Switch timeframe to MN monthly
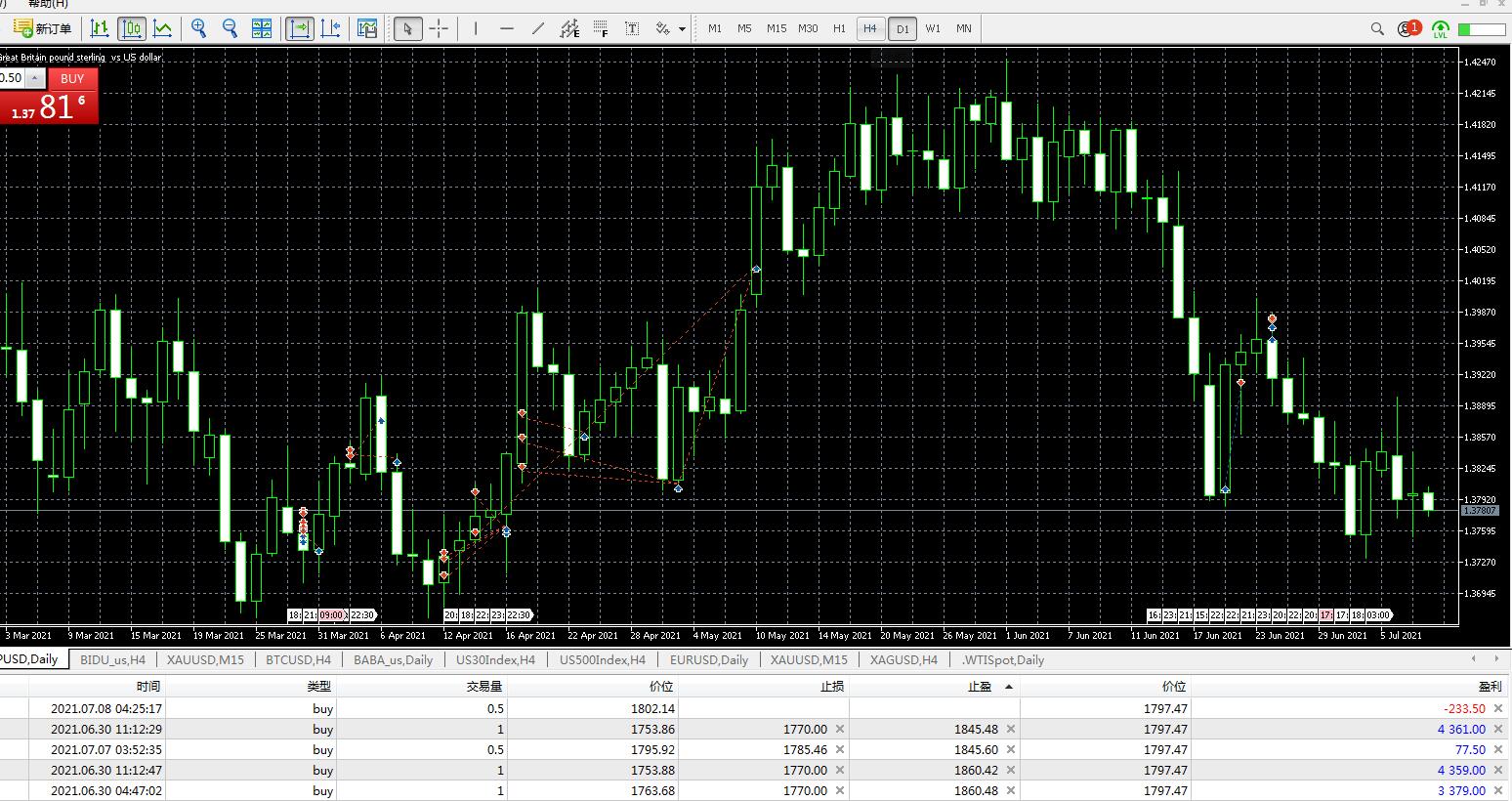The height and width of the screenshot is (801, 1512). [964, 28]
